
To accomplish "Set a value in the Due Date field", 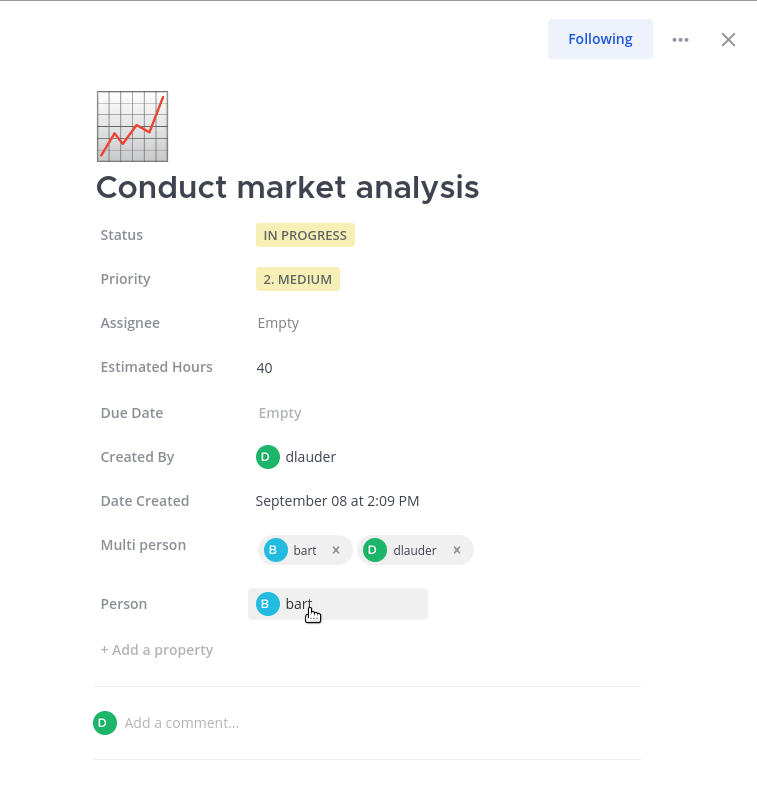I will tap(280, 413).
